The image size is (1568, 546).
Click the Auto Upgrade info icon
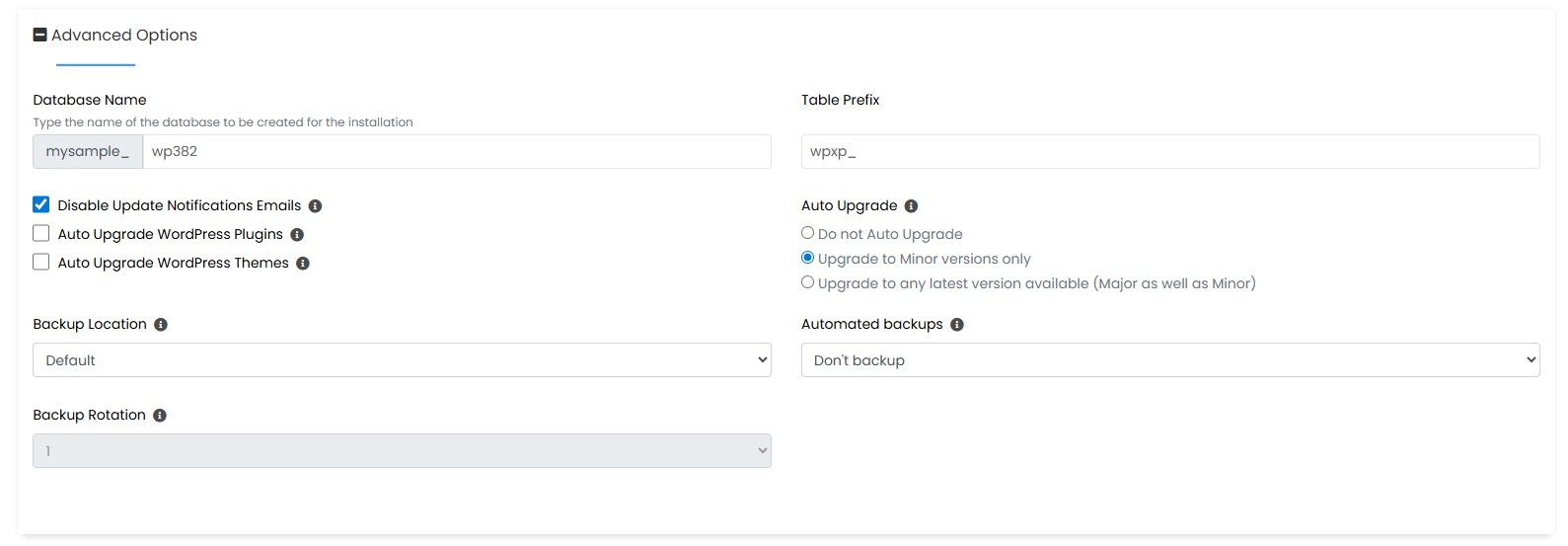tap(912, 206)
